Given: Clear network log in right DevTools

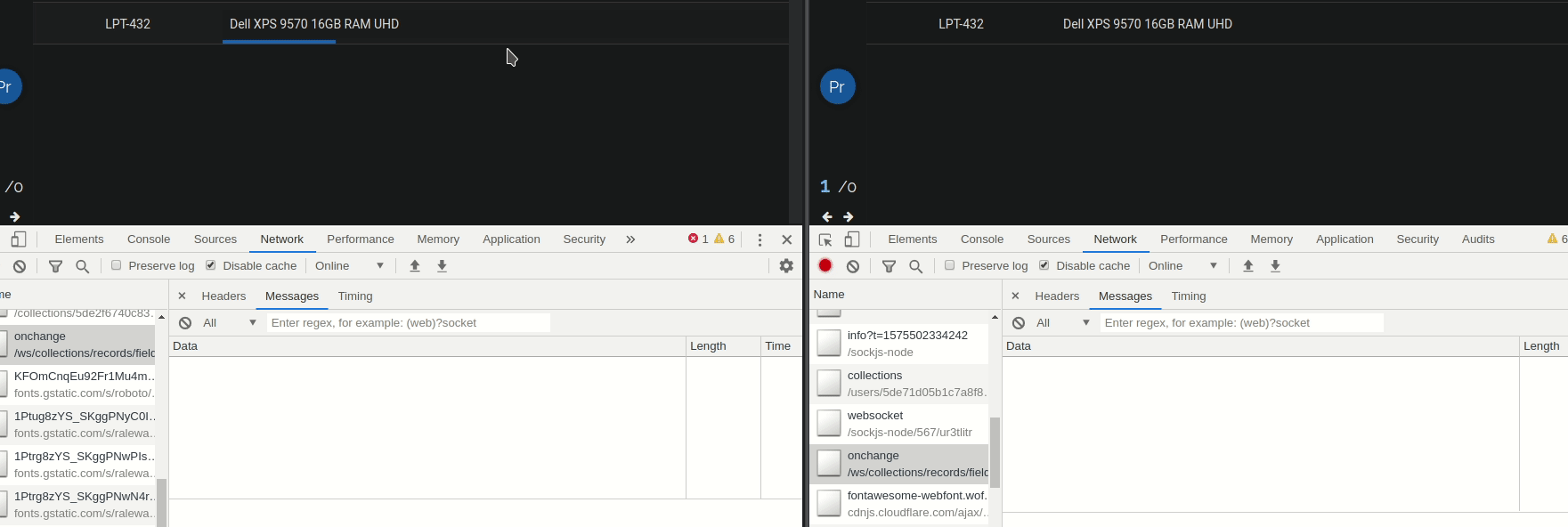Looking at the screenshot, I should 853,265.
